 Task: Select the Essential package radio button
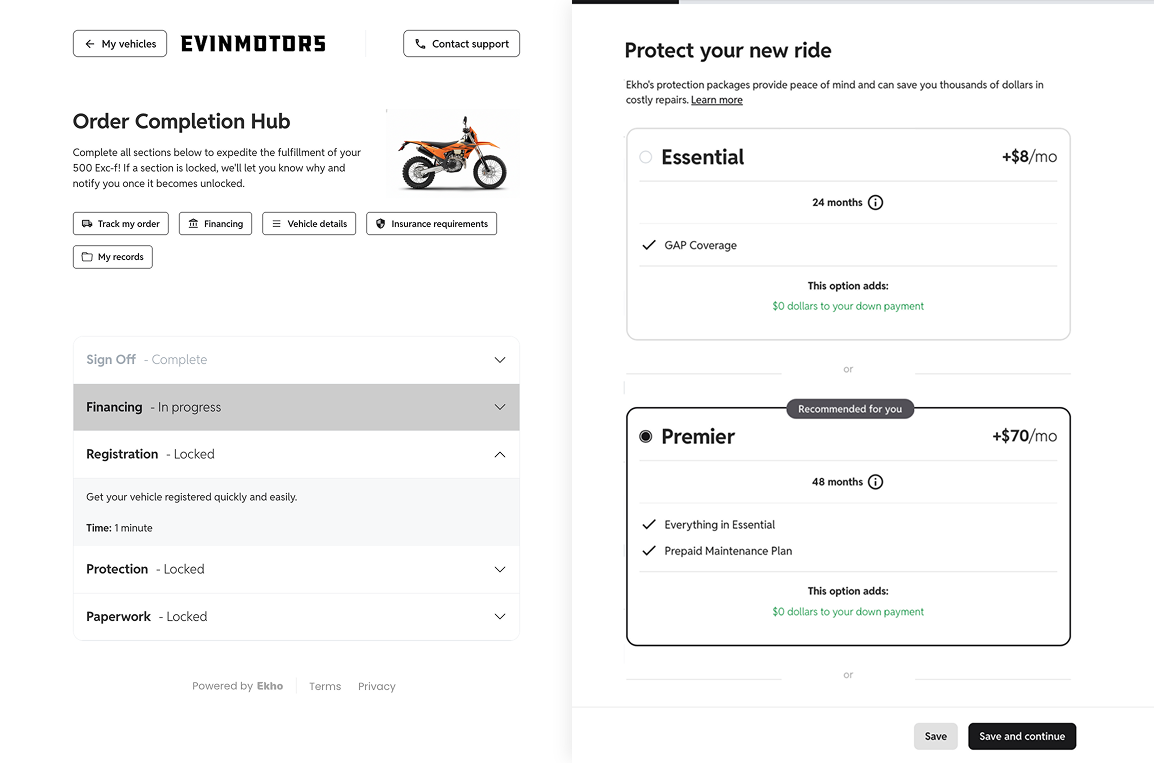(x=646, y=157)
